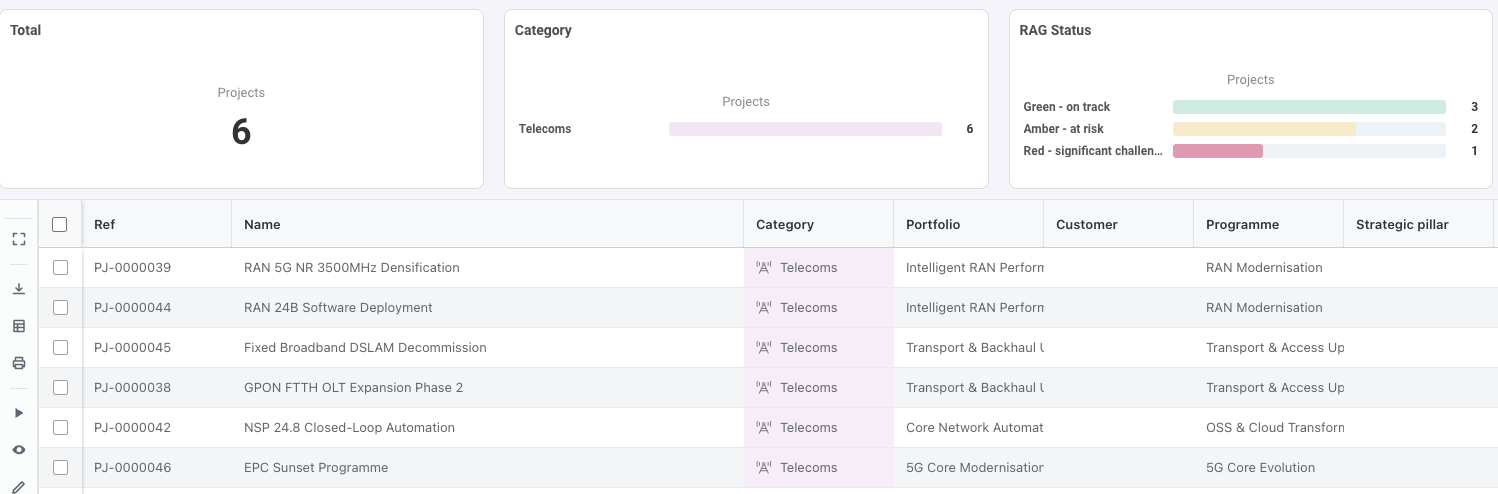
Task: Click the download icon in the side toolbar
Action: coord(19,289)
